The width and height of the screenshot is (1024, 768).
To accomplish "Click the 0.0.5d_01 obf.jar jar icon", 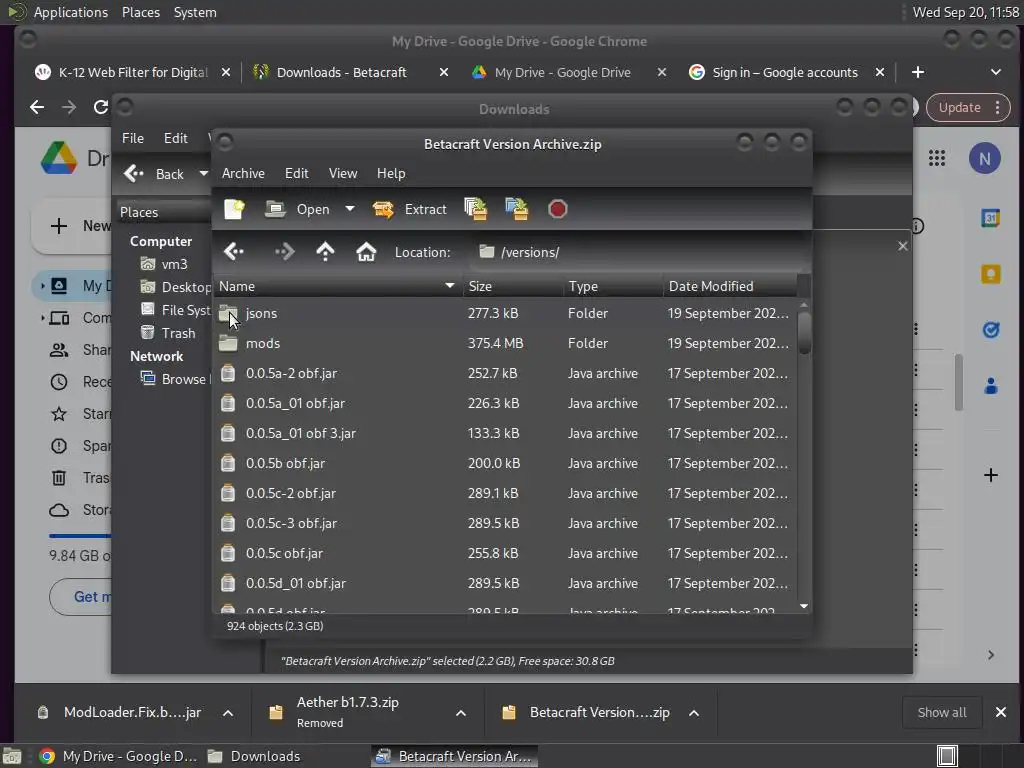I will (227, 583).
